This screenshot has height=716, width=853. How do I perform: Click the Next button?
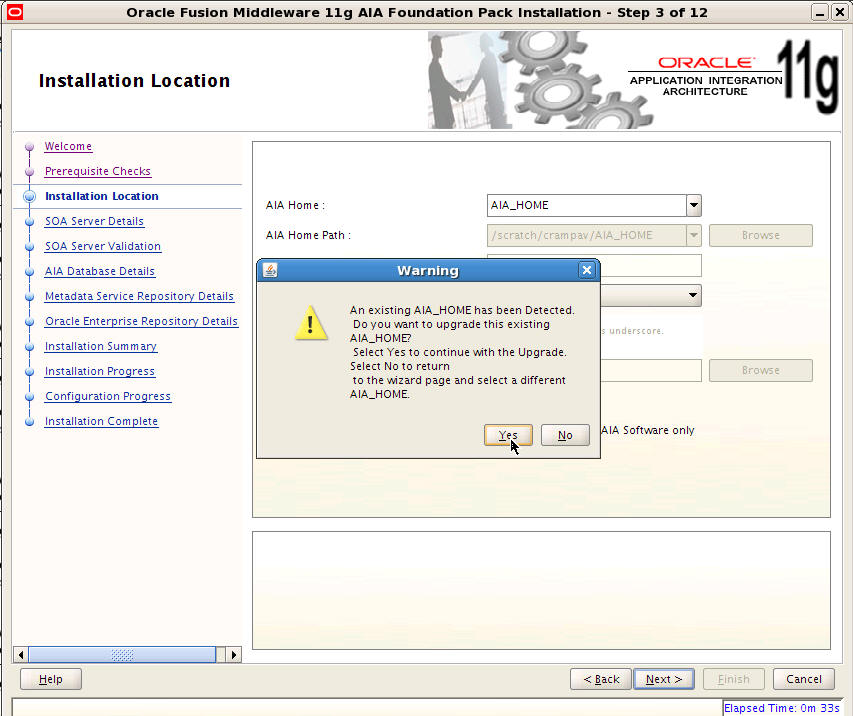coord(664,680)
